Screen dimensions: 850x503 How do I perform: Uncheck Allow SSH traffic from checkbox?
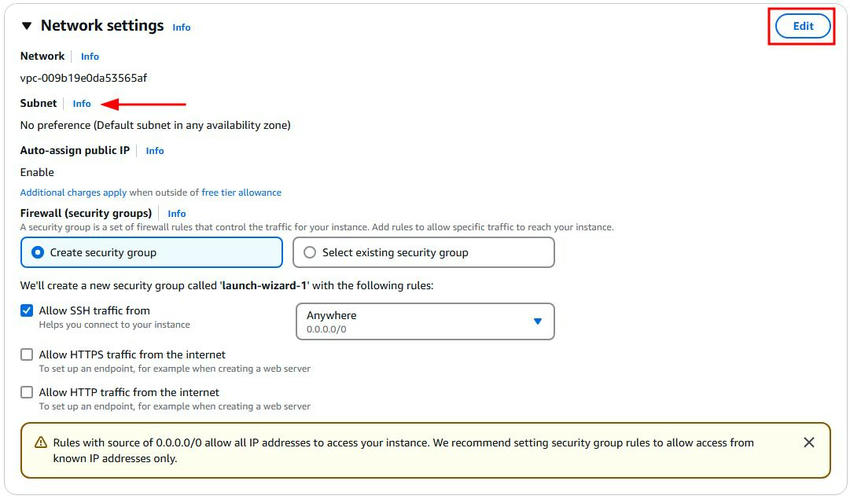[x=27, y=311]
